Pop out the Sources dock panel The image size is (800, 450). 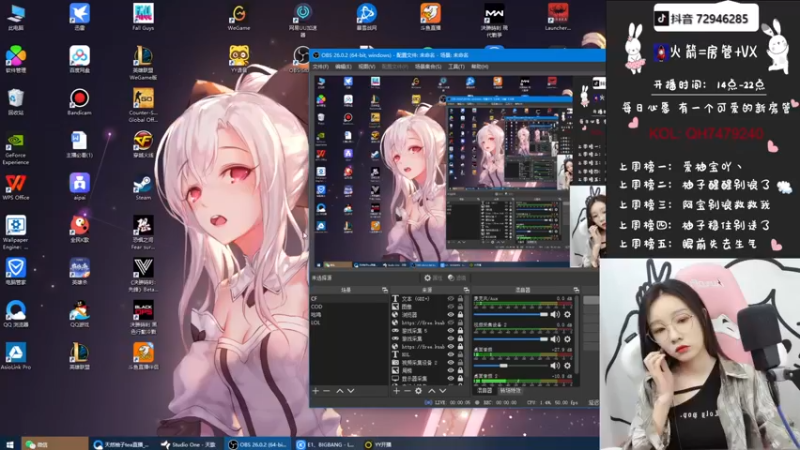(466, 290)
